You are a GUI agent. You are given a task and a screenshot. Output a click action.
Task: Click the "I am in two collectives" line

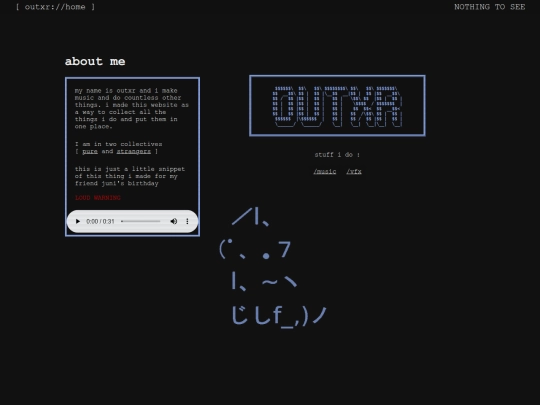(x=118, y=144)
